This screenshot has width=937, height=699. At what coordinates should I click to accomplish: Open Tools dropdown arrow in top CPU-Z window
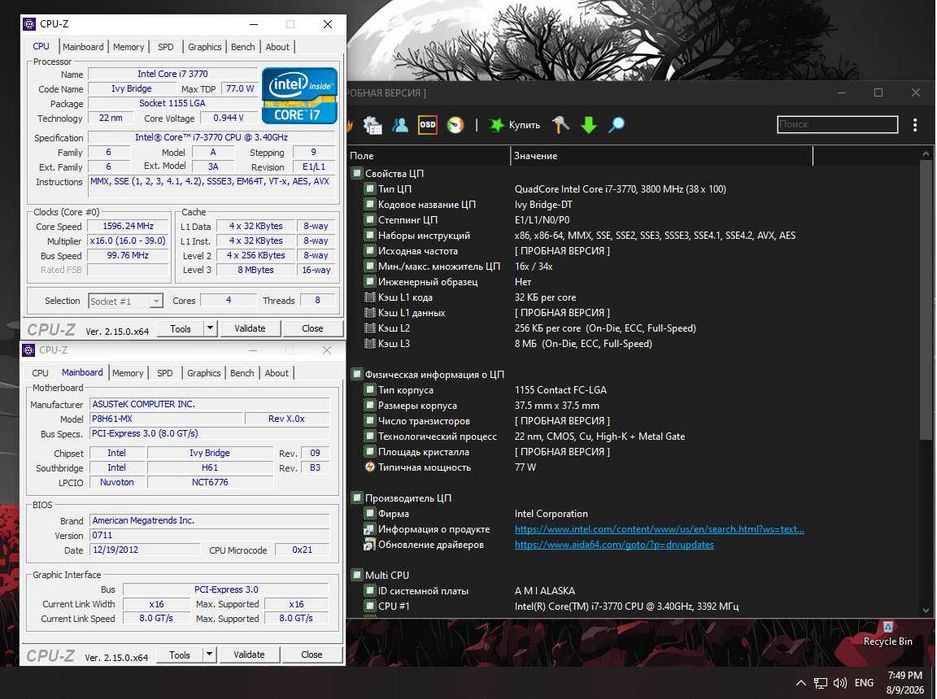(x=210, y=328)
